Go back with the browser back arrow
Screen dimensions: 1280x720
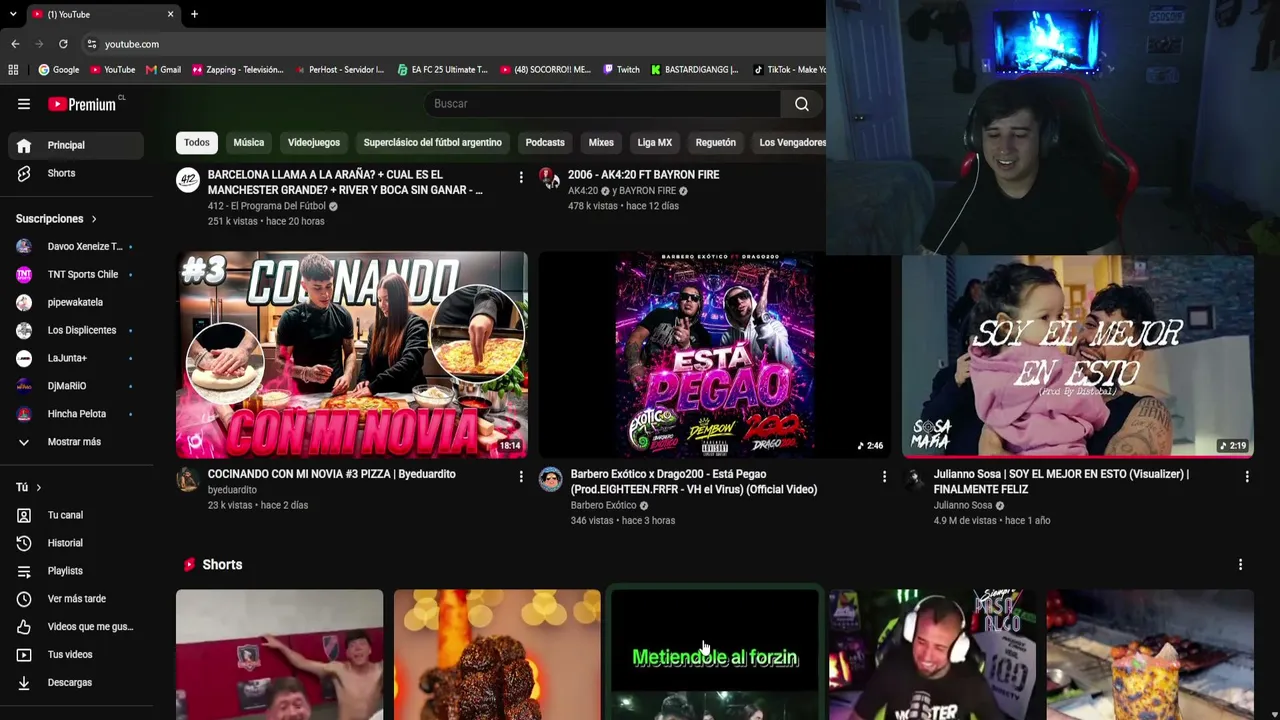coord(15,44)
